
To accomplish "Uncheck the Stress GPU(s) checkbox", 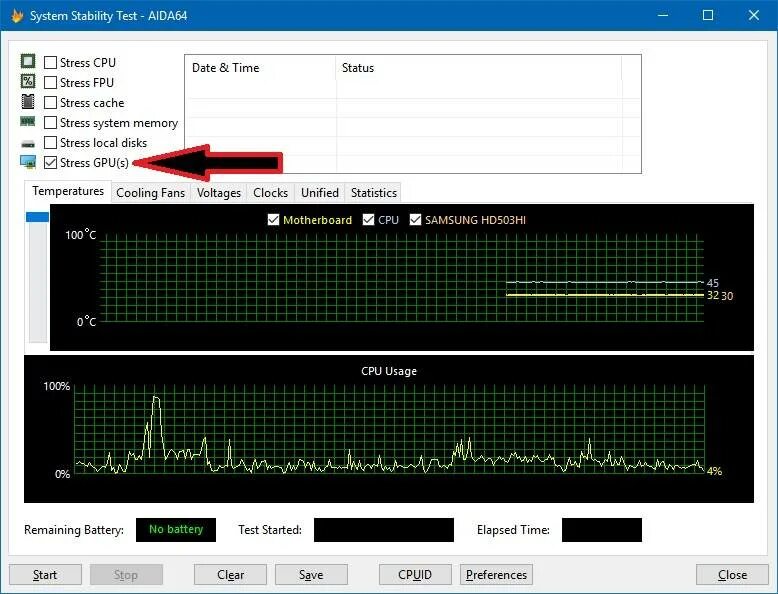I will 50,162.
